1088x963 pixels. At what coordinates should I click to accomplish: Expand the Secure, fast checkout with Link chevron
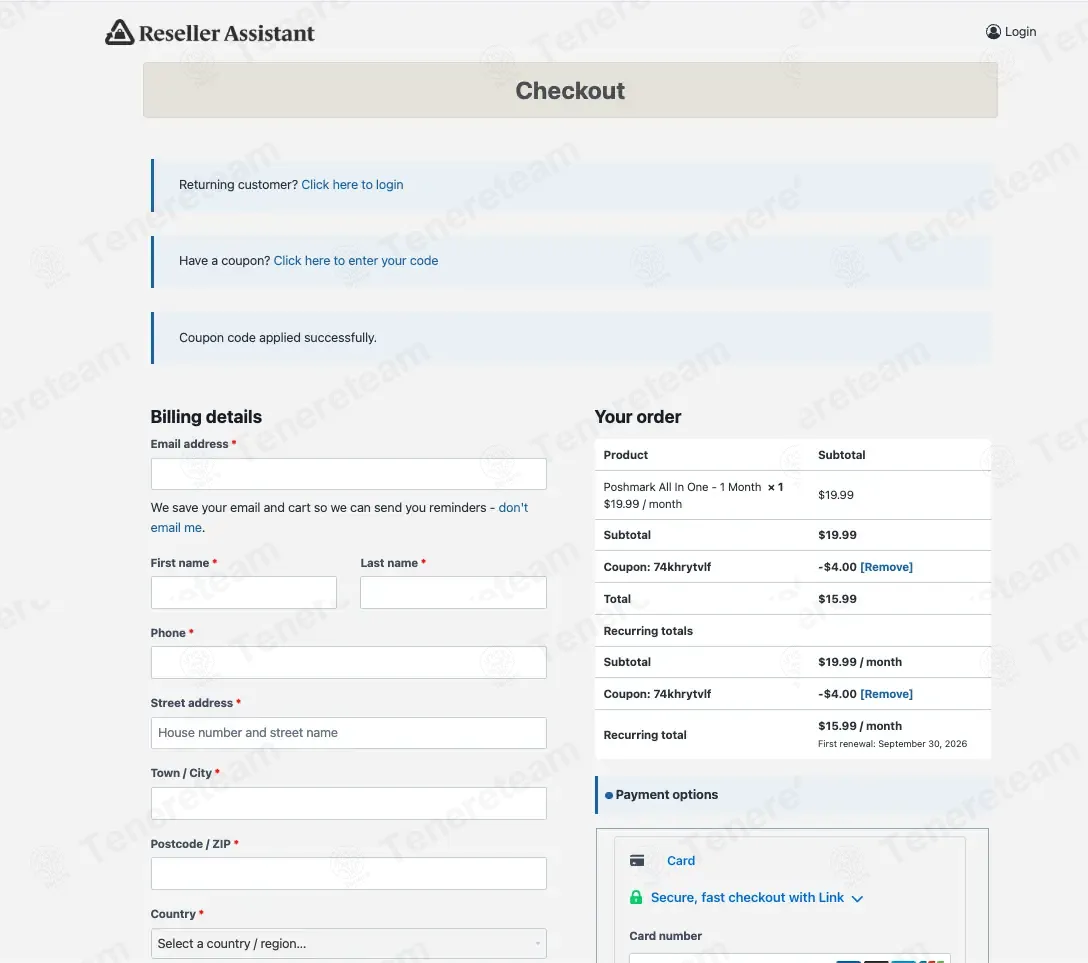(x=857, y=898)
